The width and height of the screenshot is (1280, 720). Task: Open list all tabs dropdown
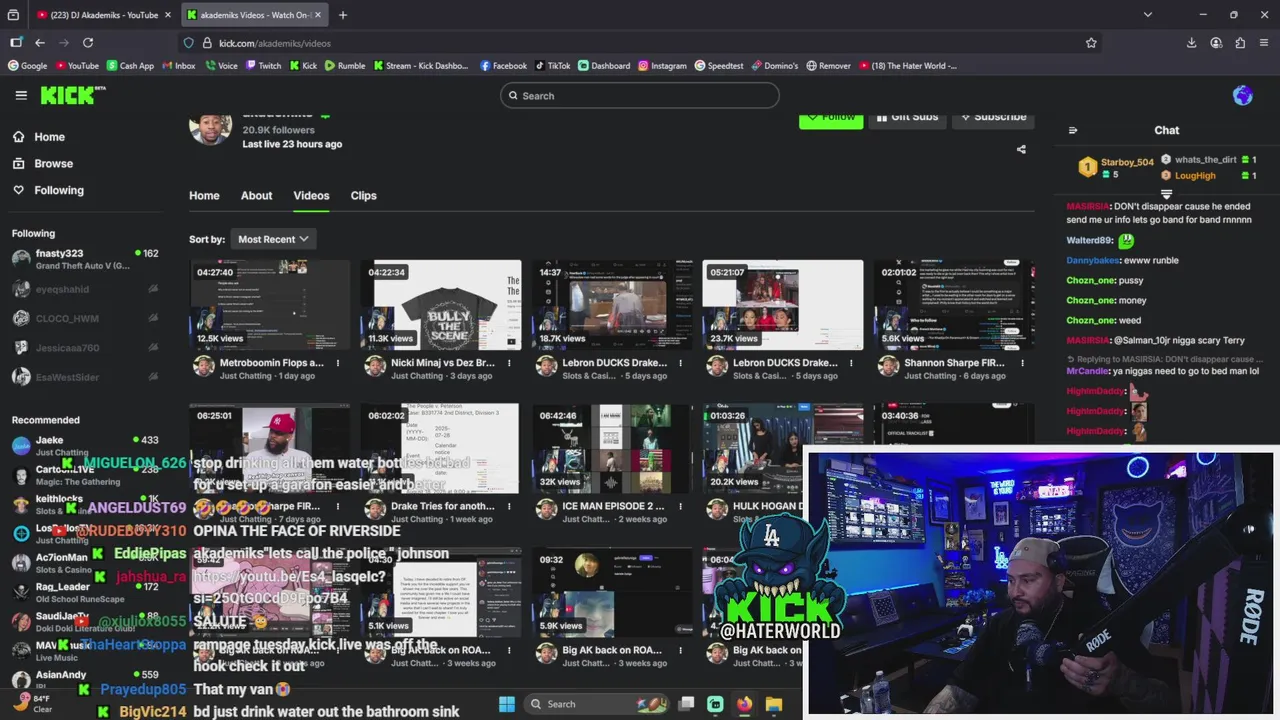tap(1148, 15)
